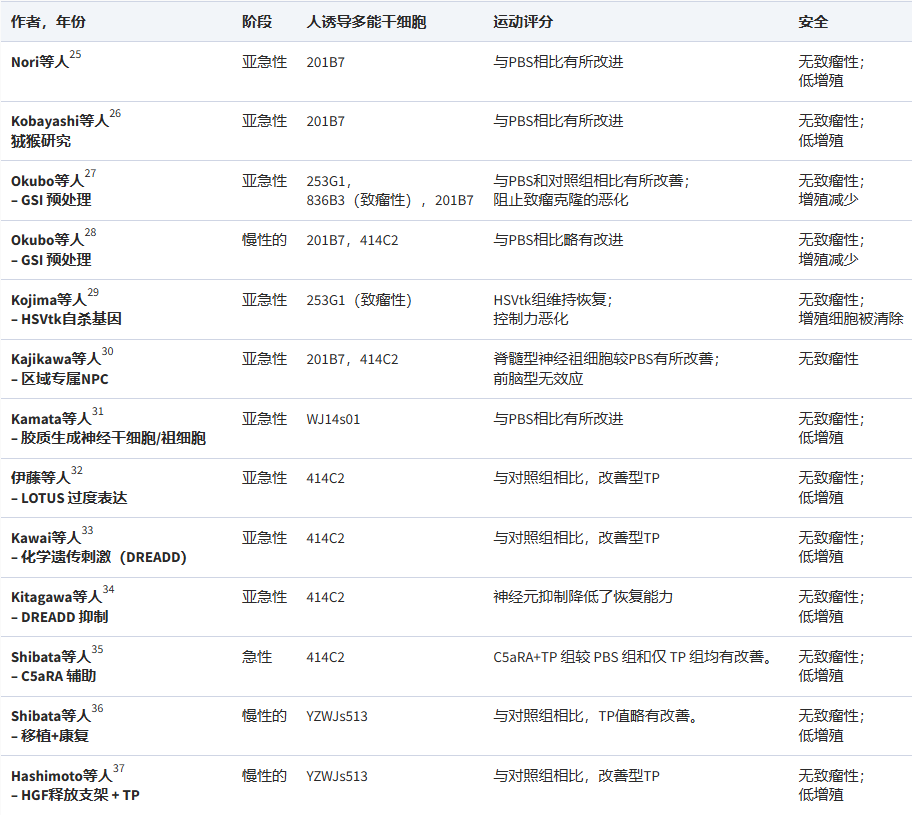Screen dimensions: 912x815
Task: Click reference 35 for Shibata等人
Action: pos(97,650)
